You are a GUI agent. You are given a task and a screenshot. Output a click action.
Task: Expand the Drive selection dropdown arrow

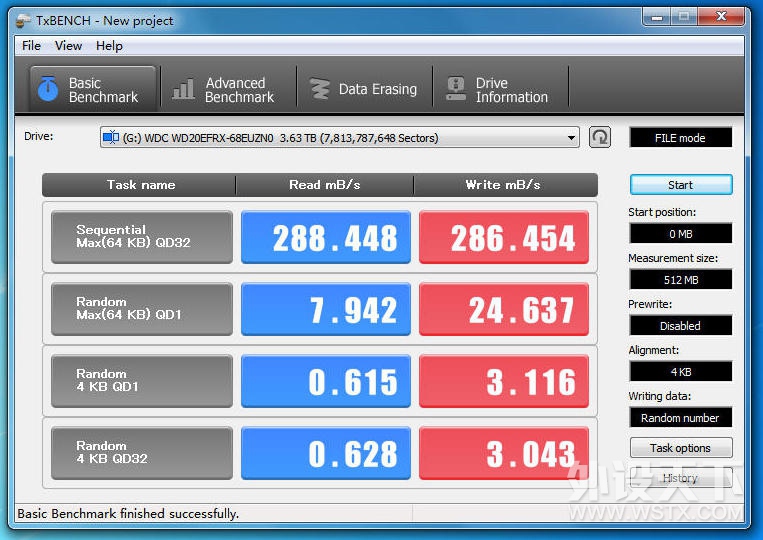(x=571, y=138)
